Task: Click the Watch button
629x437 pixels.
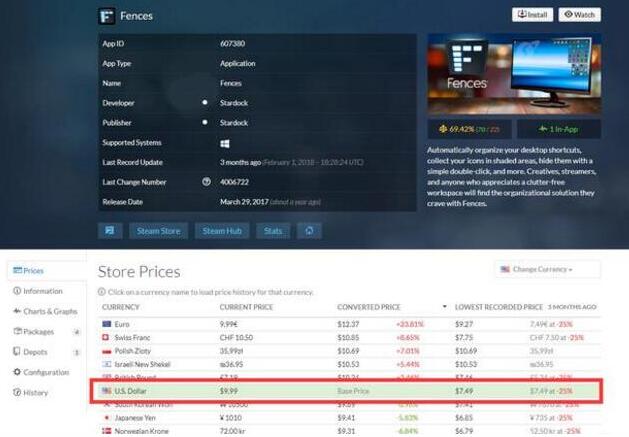Action: 580,15
